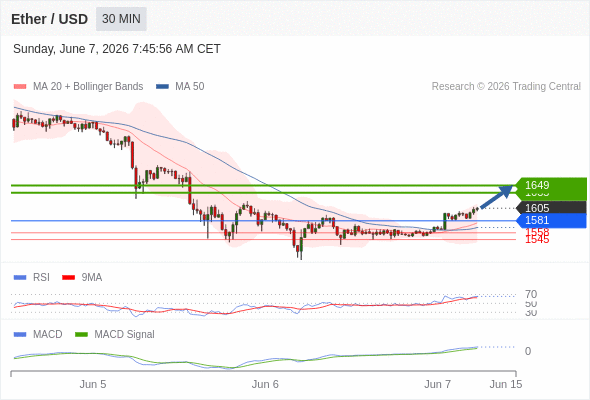Click the green MACD Signal legend swatch
Viewport: 590px width, 400px height.
pos(81,335)
